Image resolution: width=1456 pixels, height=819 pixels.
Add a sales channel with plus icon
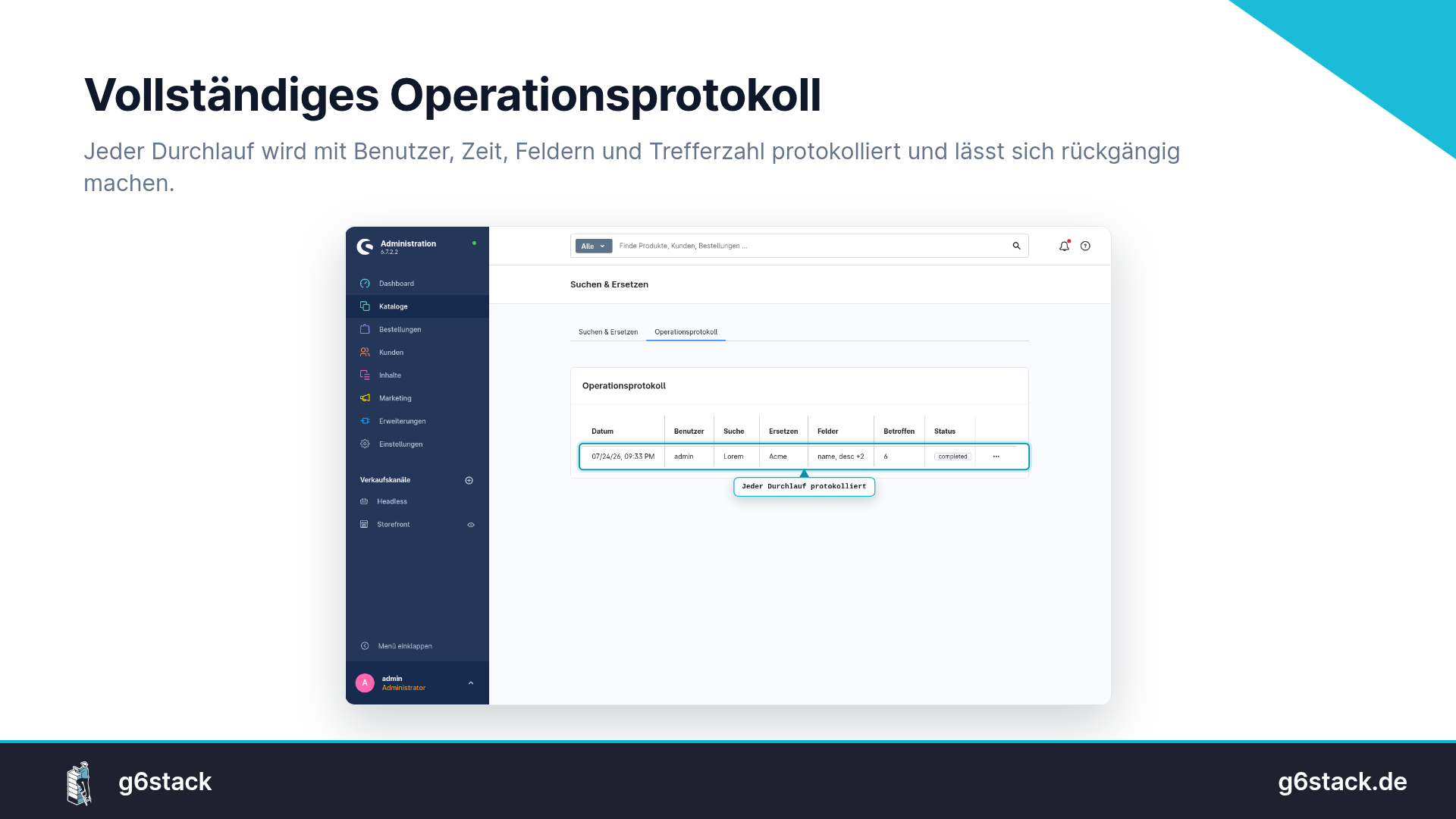(x=469, y=480)
